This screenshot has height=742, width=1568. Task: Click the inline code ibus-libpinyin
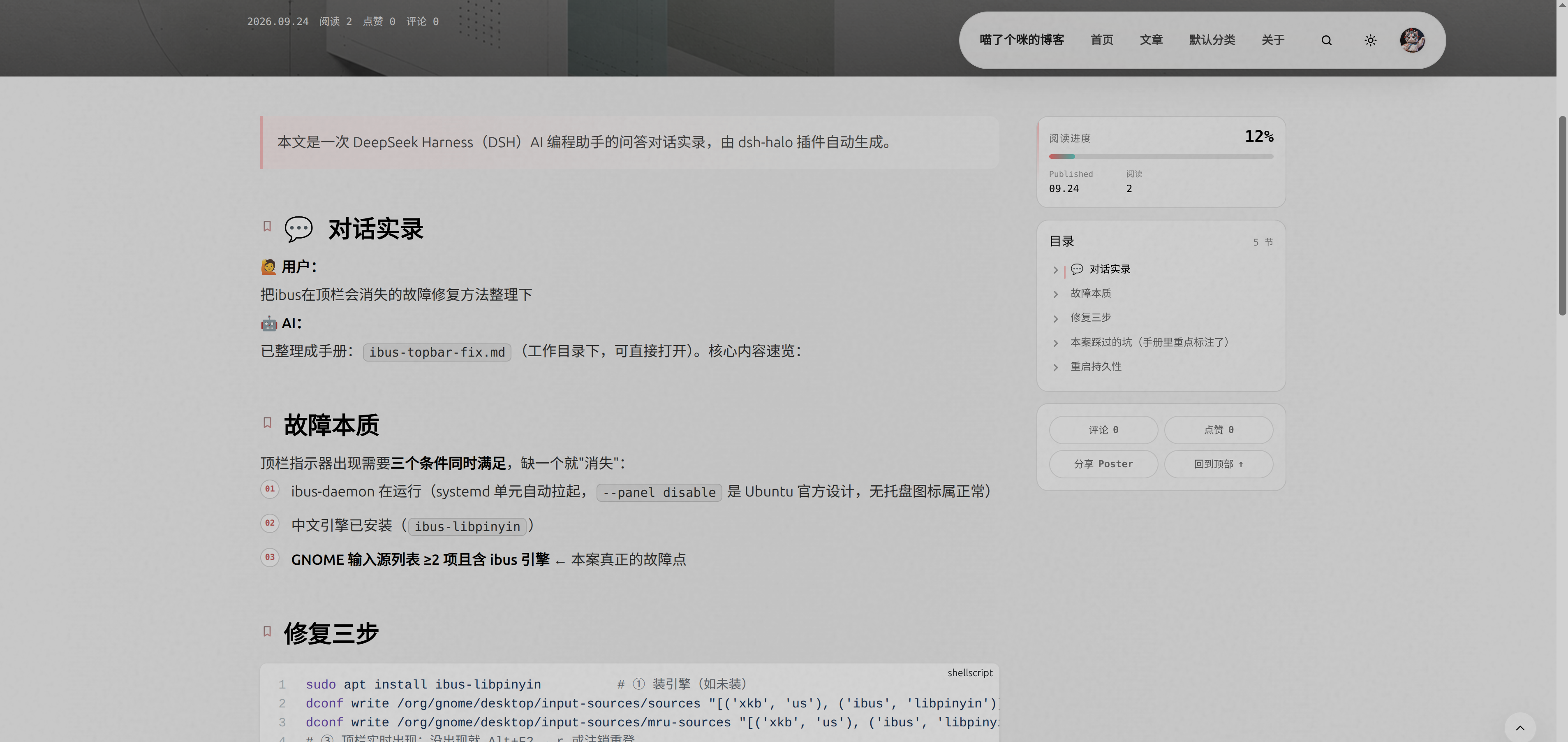click(467, 526)
